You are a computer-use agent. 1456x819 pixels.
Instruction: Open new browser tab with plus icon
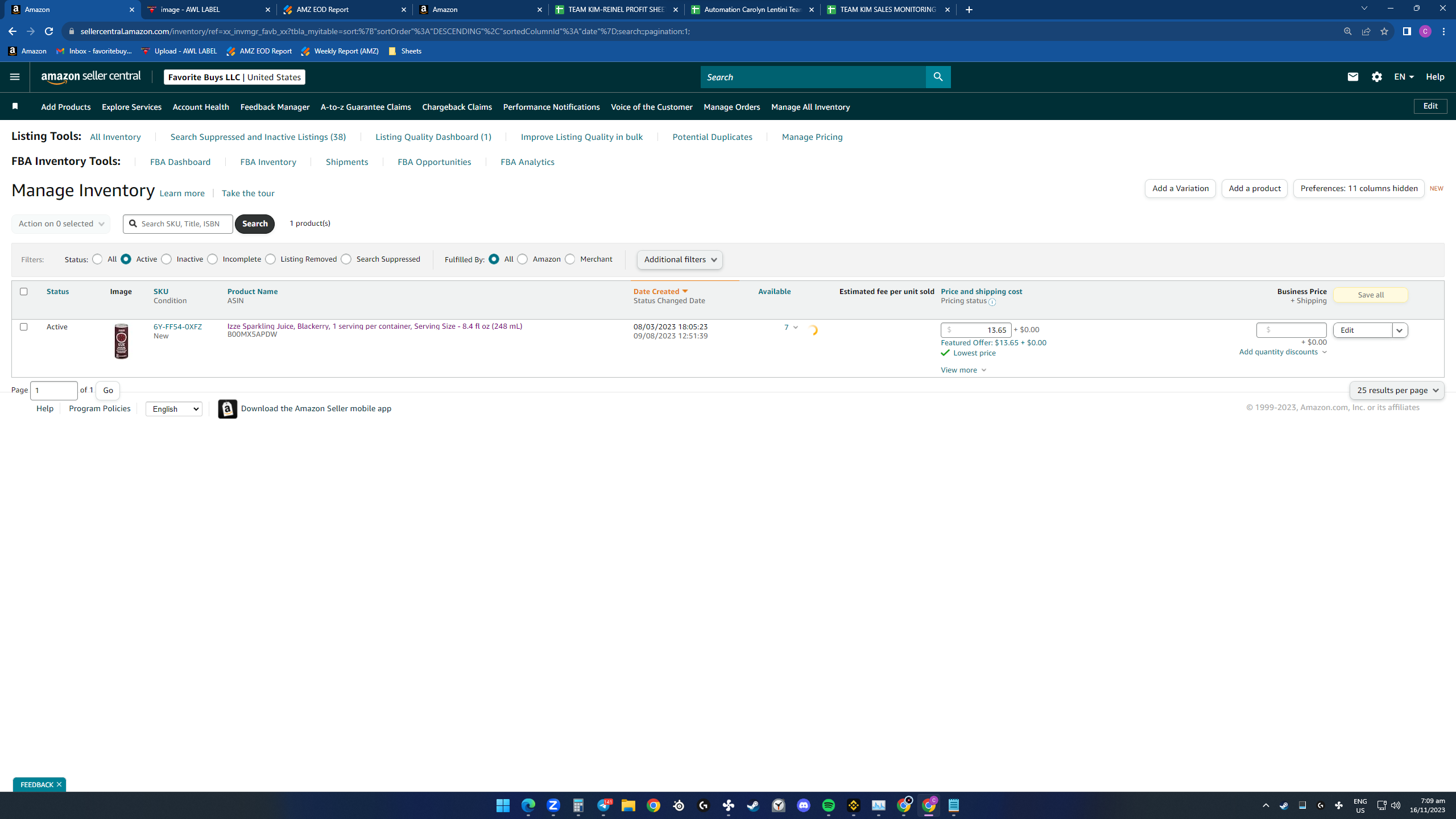pos(969,10)
